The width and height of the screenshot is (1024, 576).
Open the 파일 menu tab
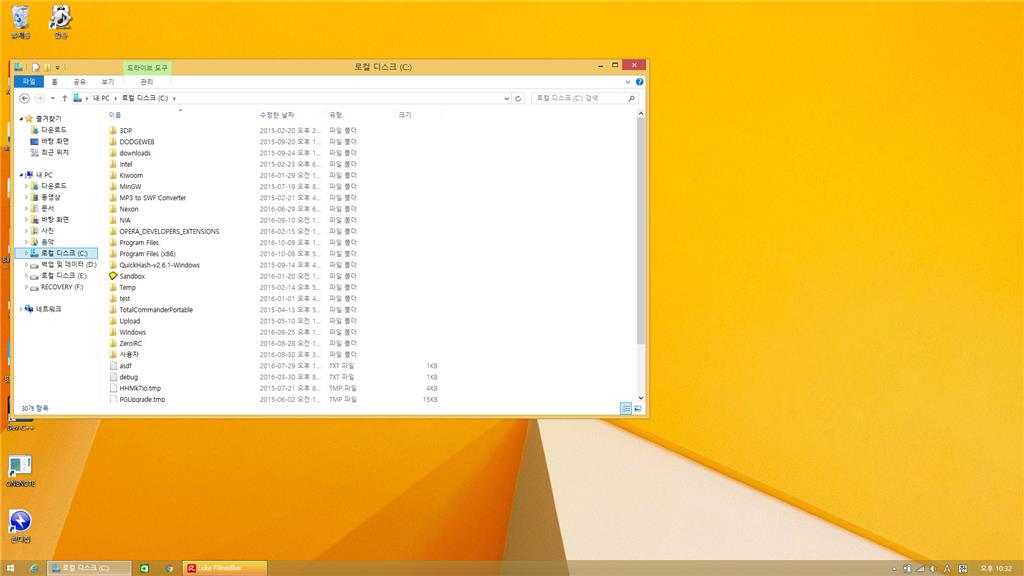[x=29, y=82]
